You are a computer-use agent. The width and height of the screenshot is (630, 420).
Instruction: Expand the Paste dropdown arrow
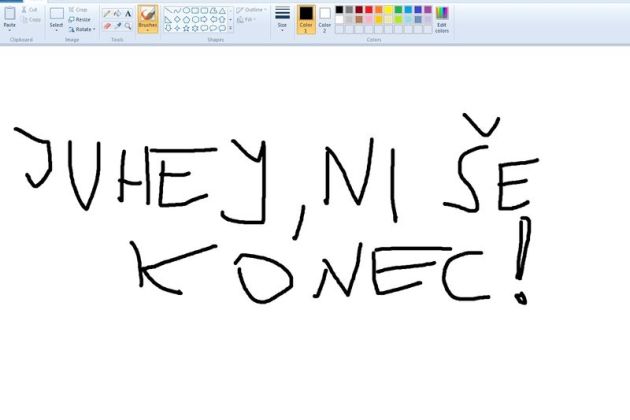point(10,30)
